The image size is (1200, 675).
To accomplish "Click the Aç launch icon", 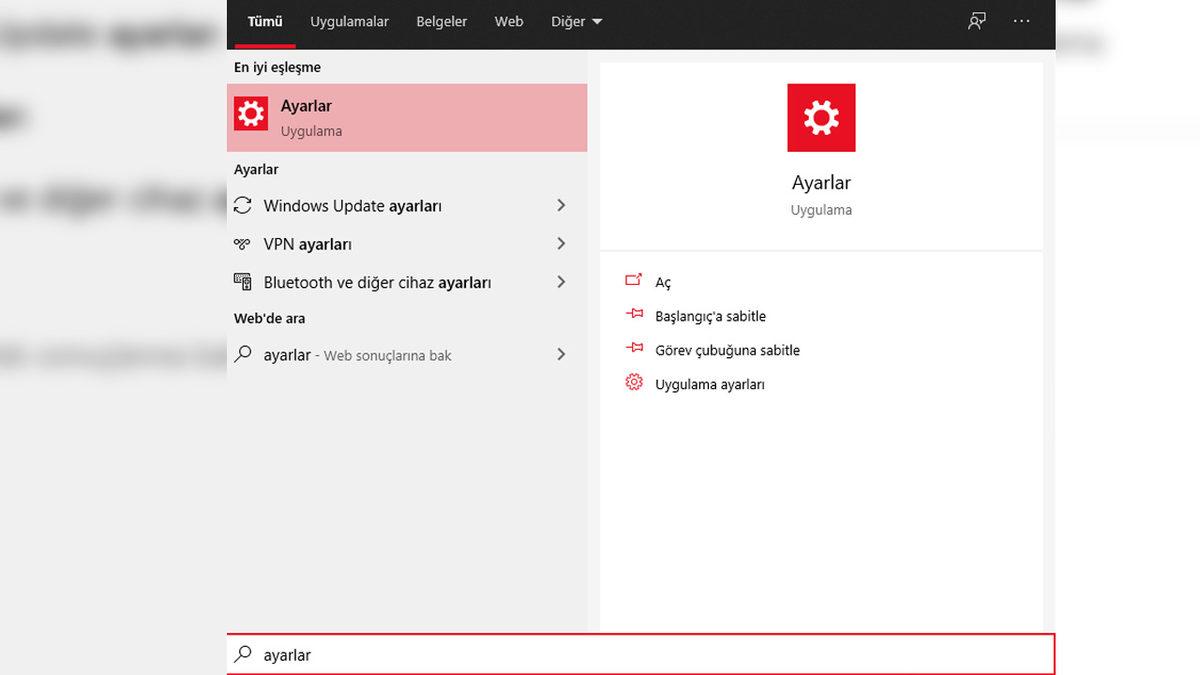I will point(634,281).
